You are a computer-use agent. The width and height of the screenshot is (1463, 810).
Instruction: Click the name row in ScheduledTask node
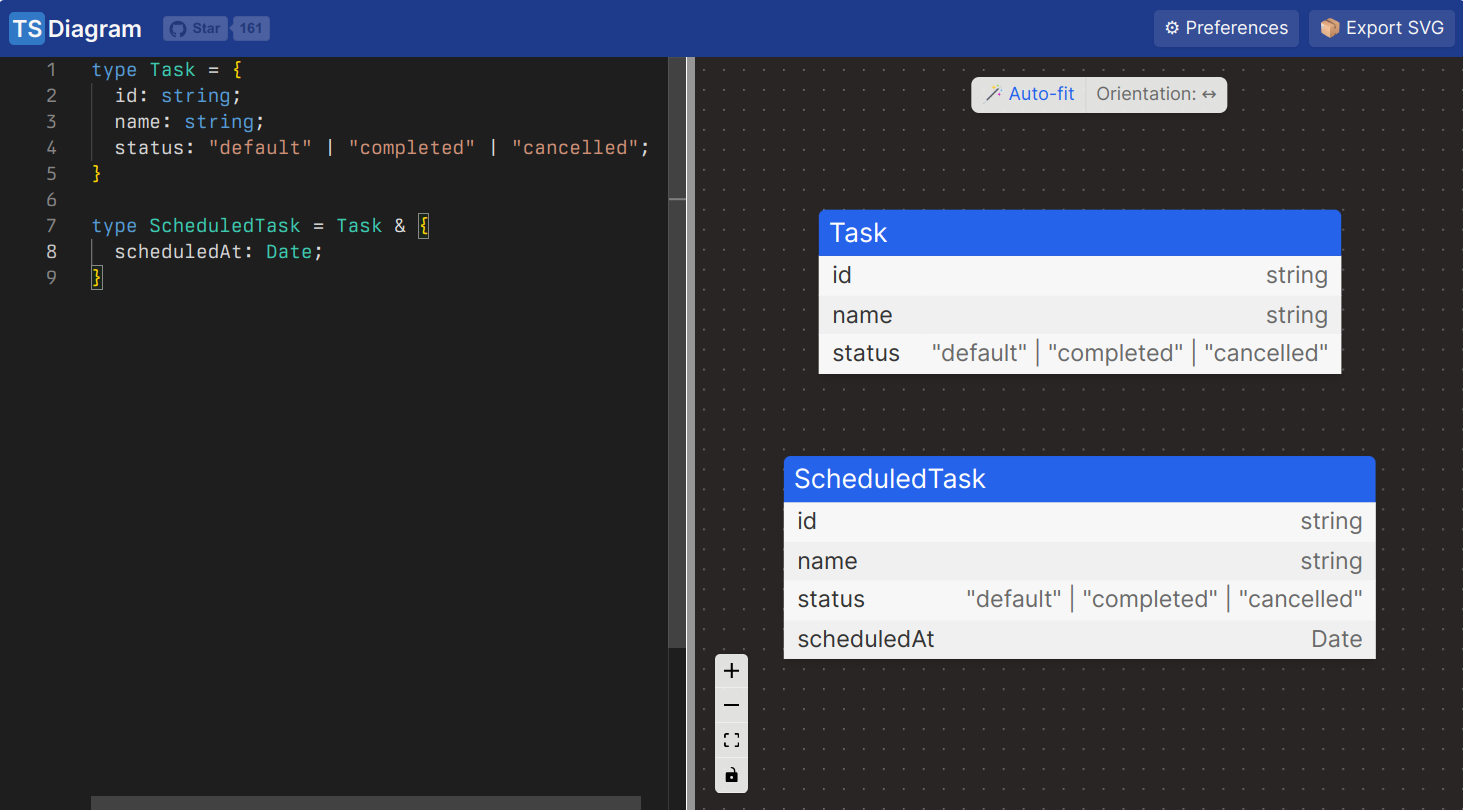[x=1080, y=561]
